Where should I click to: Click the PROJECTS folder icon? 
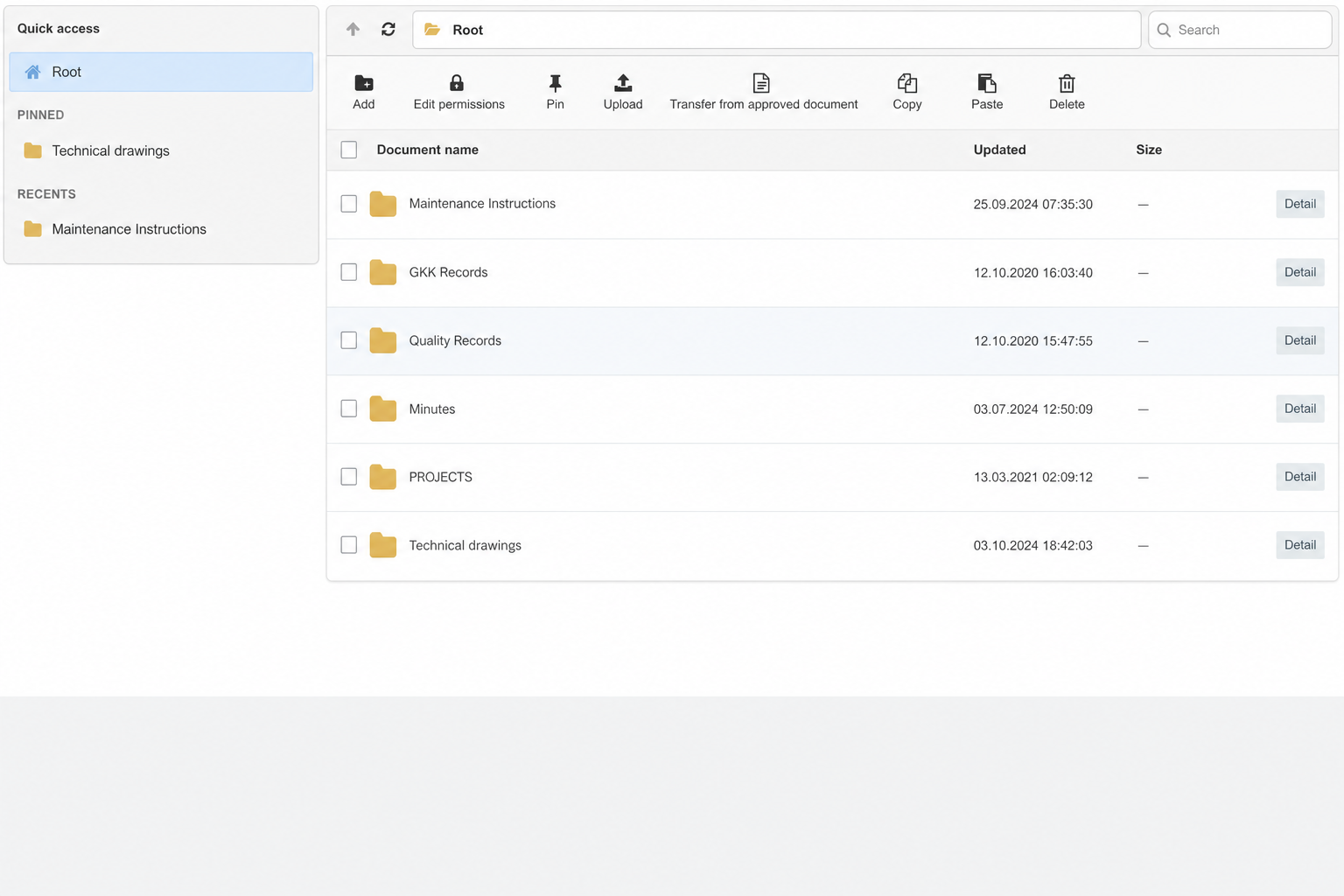coord(383,477)
